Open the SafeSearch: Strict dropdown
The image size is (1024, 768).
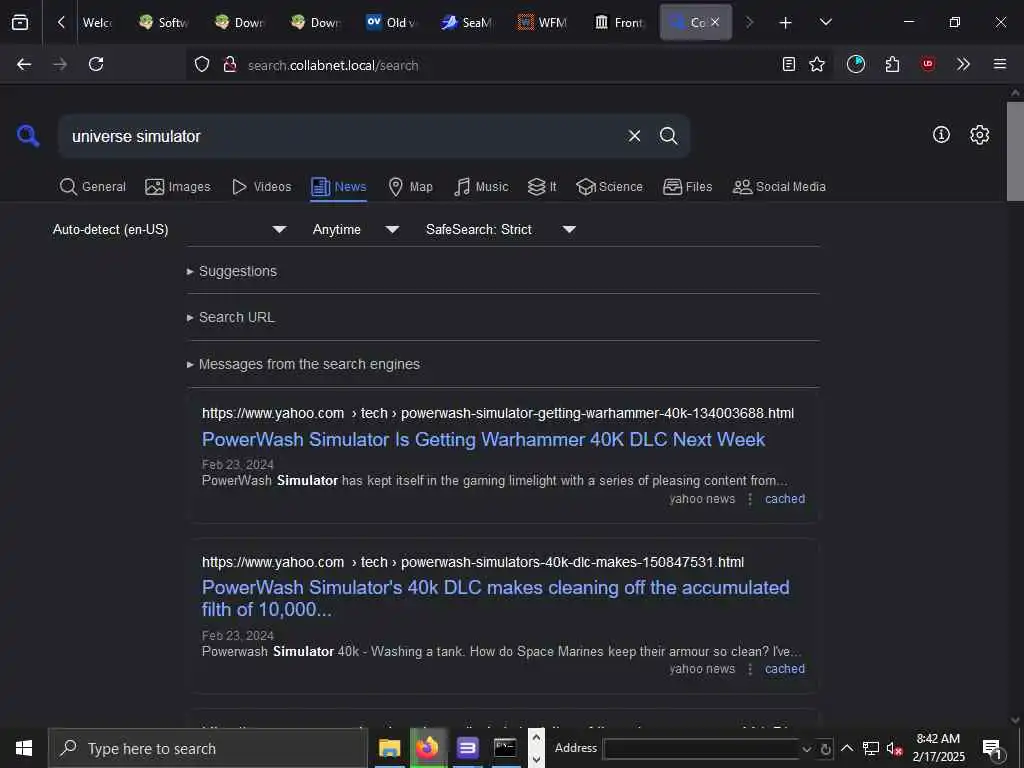click(x=500, y=229)
